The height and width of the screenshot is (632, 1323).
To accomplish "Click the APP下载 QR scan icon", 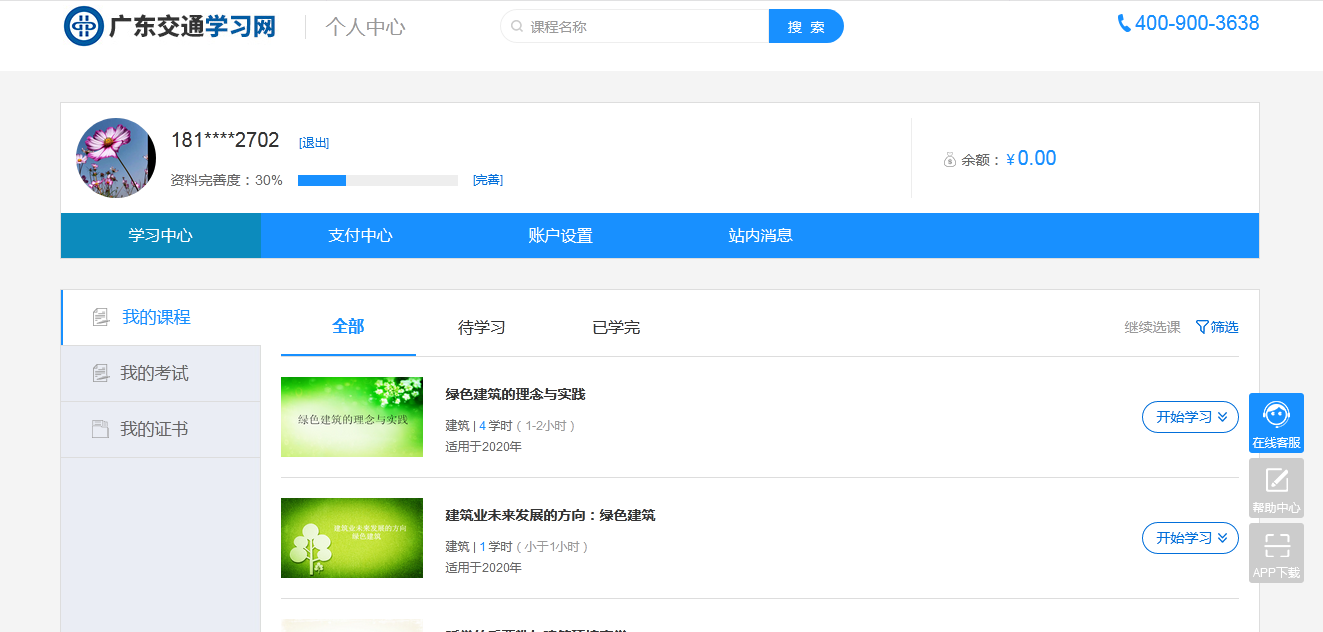I will click(1276, 552).
